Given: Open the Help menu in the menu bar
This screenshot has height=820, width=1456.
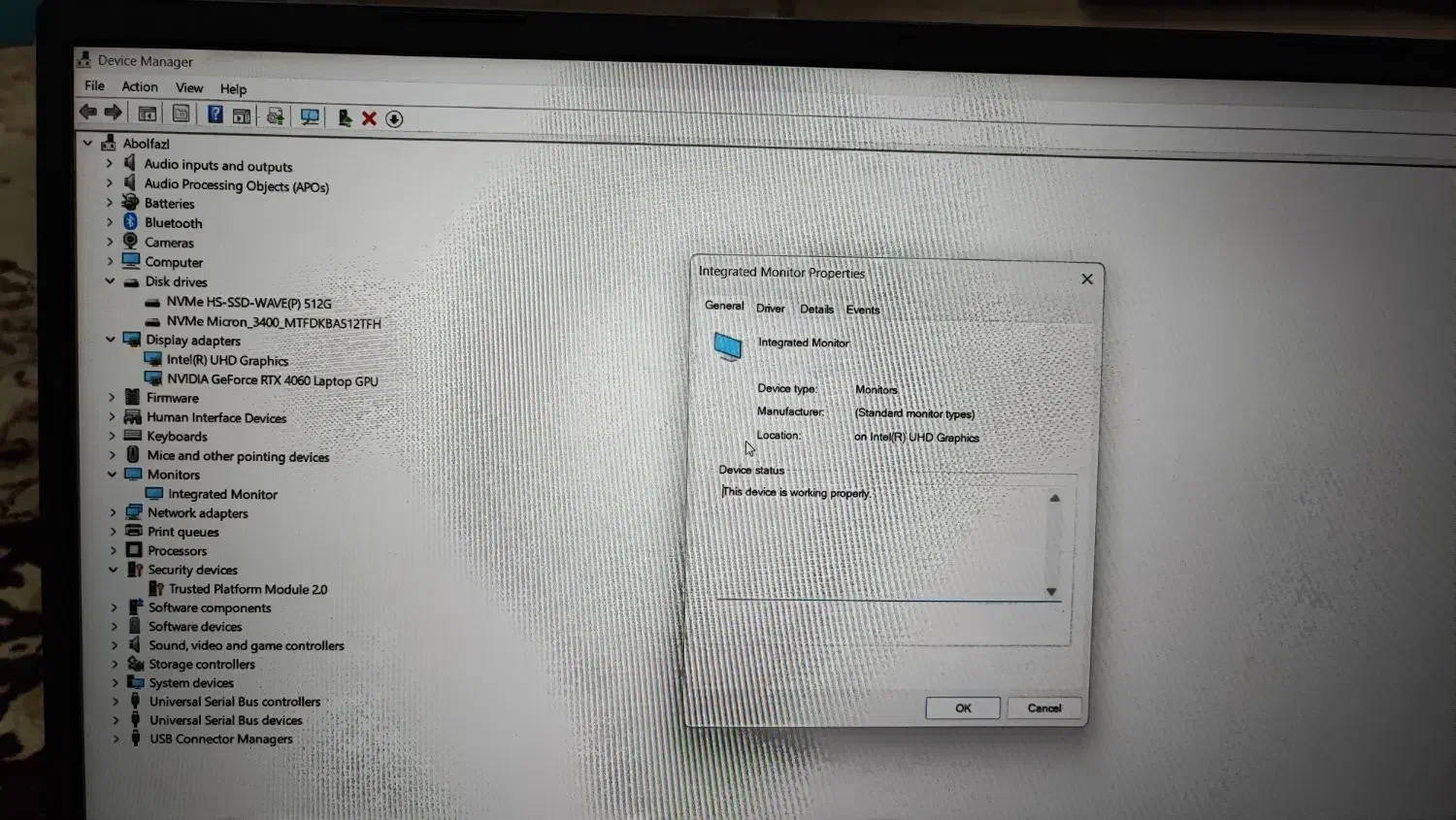Looking at the screenshot, I should 233,89.
